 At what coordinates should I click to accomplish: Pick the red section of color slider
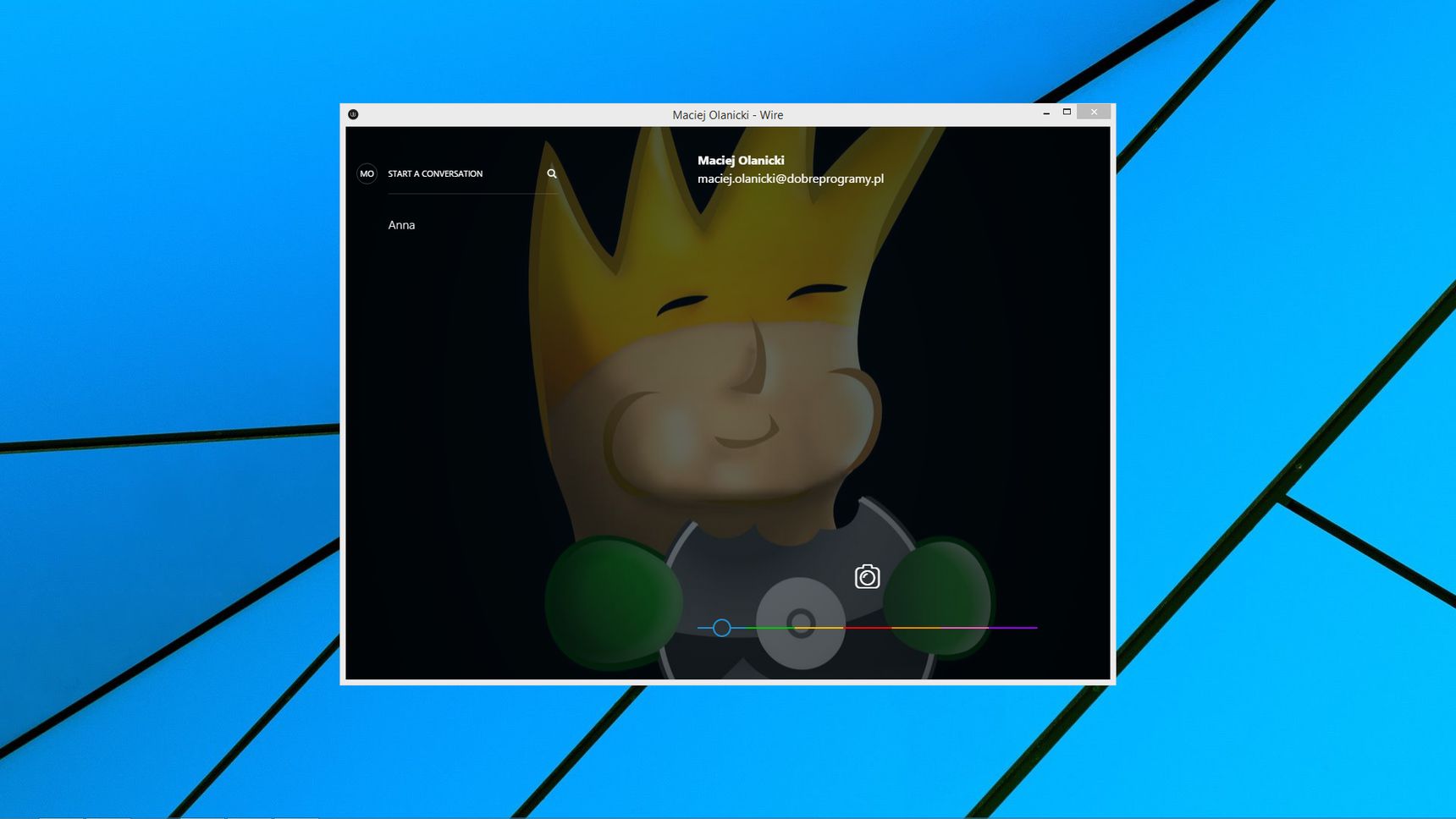click(x=868, y=628)
